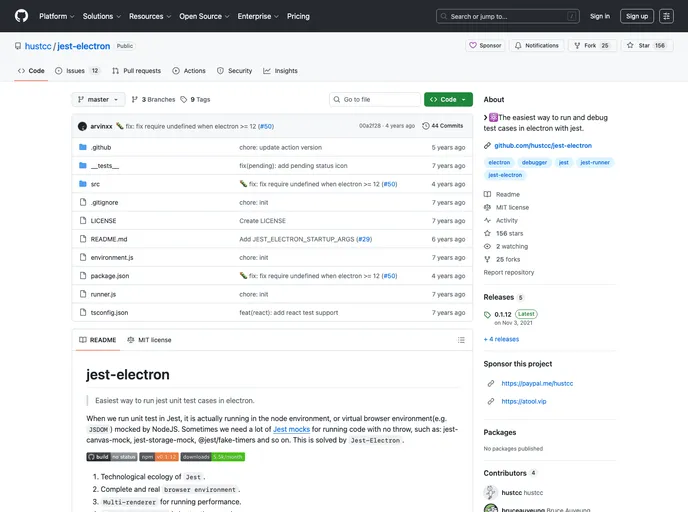Open the + 4 releases link

tap(501, 339)
